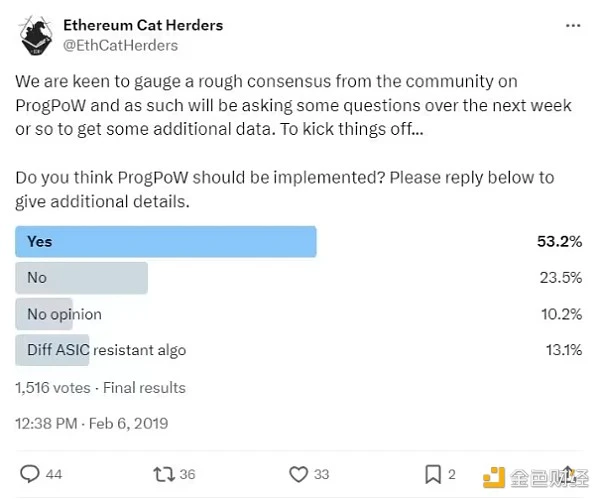The width and height of the screenshot is (600, 499).
Task: Click the 33 likes count
Action: click(322, 474)
